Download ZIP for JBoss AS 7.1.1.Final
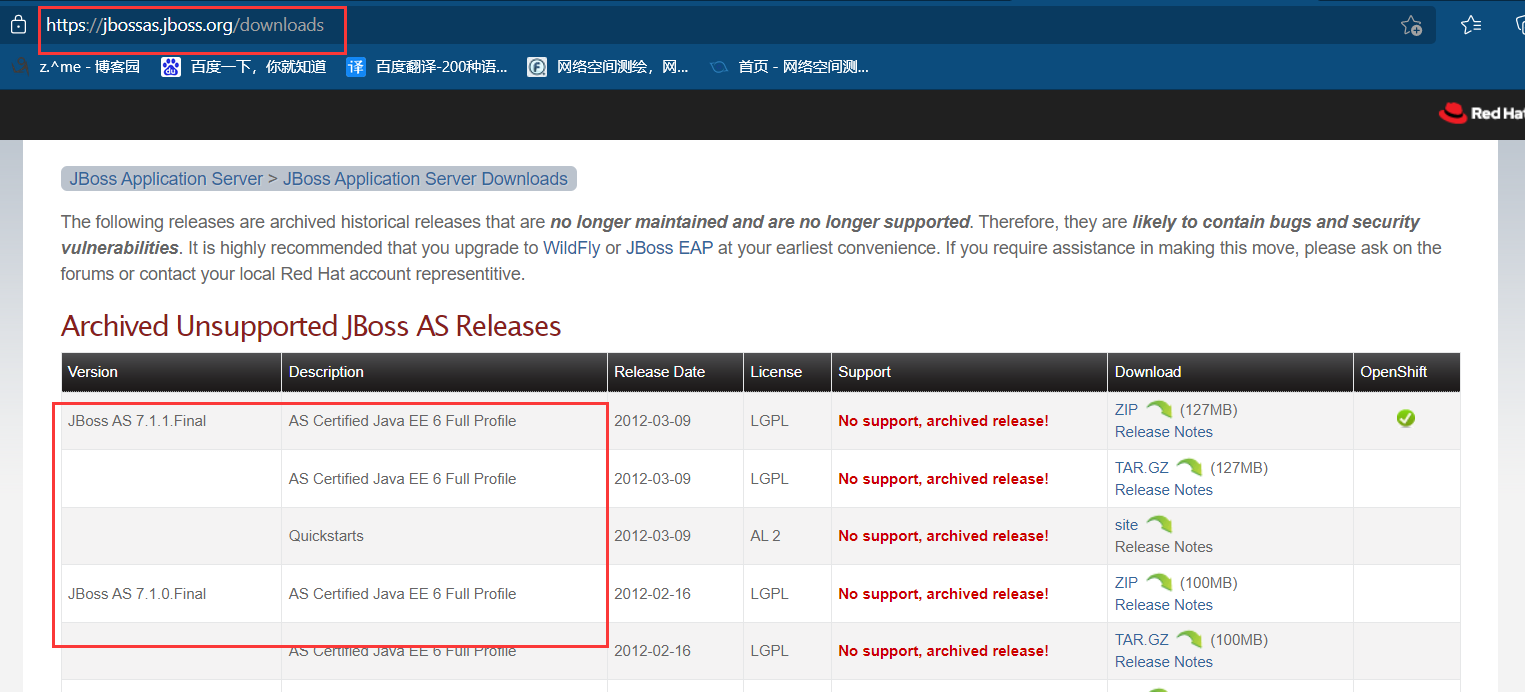The height and width of the screenshot is (692, 1525). (x=1126, y=409)
